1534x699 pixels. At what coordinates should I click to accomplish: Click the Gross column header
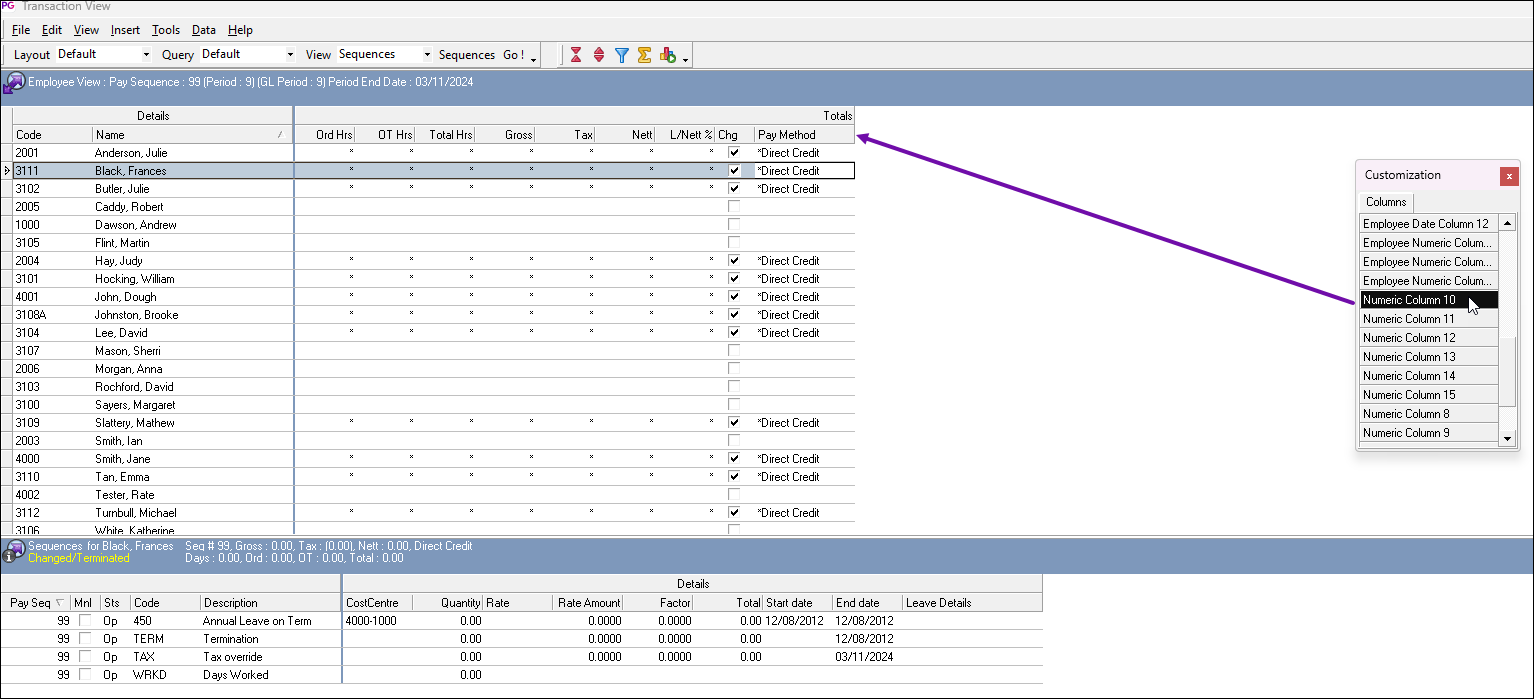tap(505, 135)
